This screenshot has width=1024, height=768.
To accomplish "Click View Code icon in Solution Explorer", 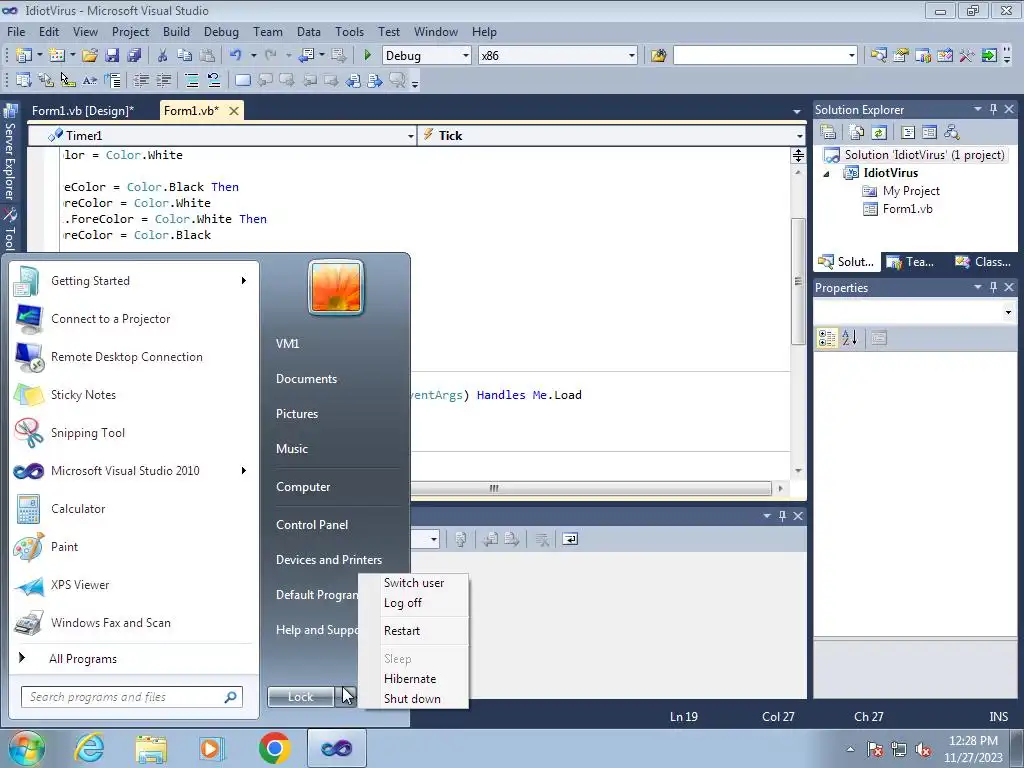I will coord(908,133).
